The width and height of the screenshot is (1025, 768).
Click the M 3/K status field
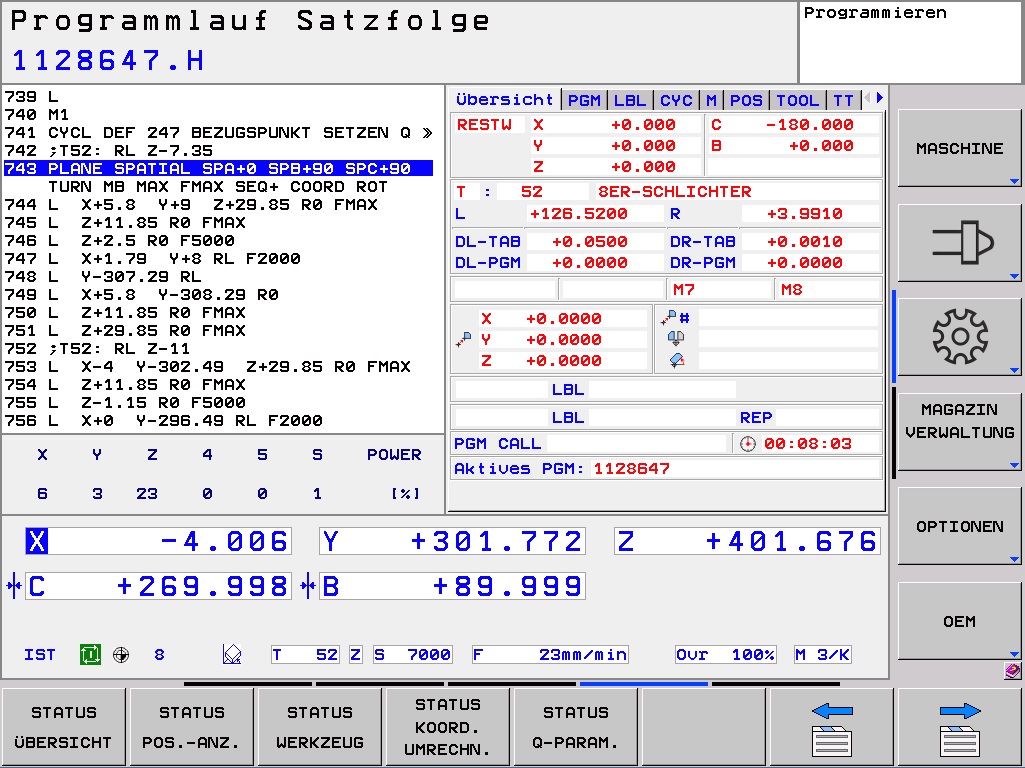[822, 654]
